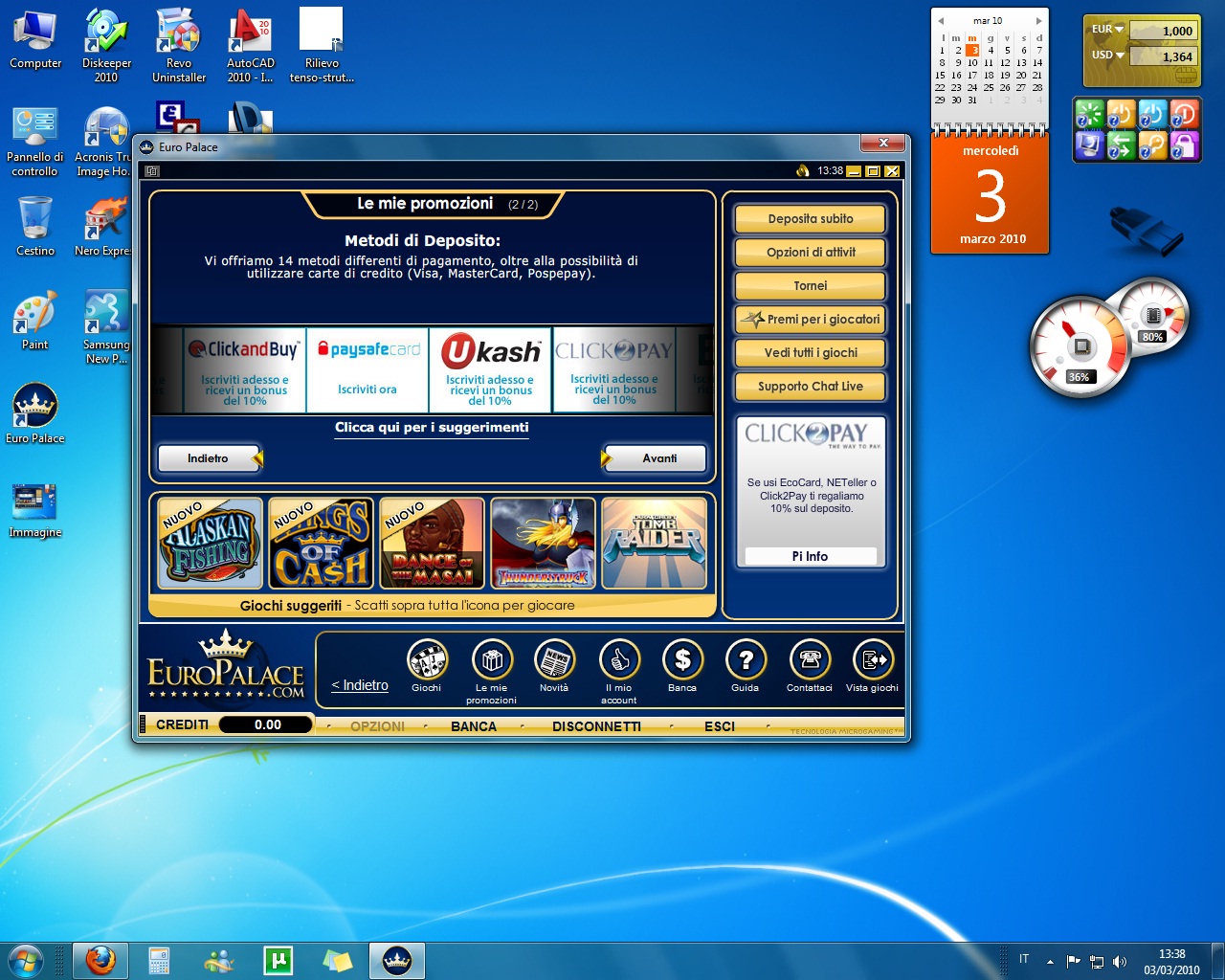Image resolution: width=1225 pixels, height=980 pixels.
Task: Open Computer desktop icon
Action: coord(35,39)
